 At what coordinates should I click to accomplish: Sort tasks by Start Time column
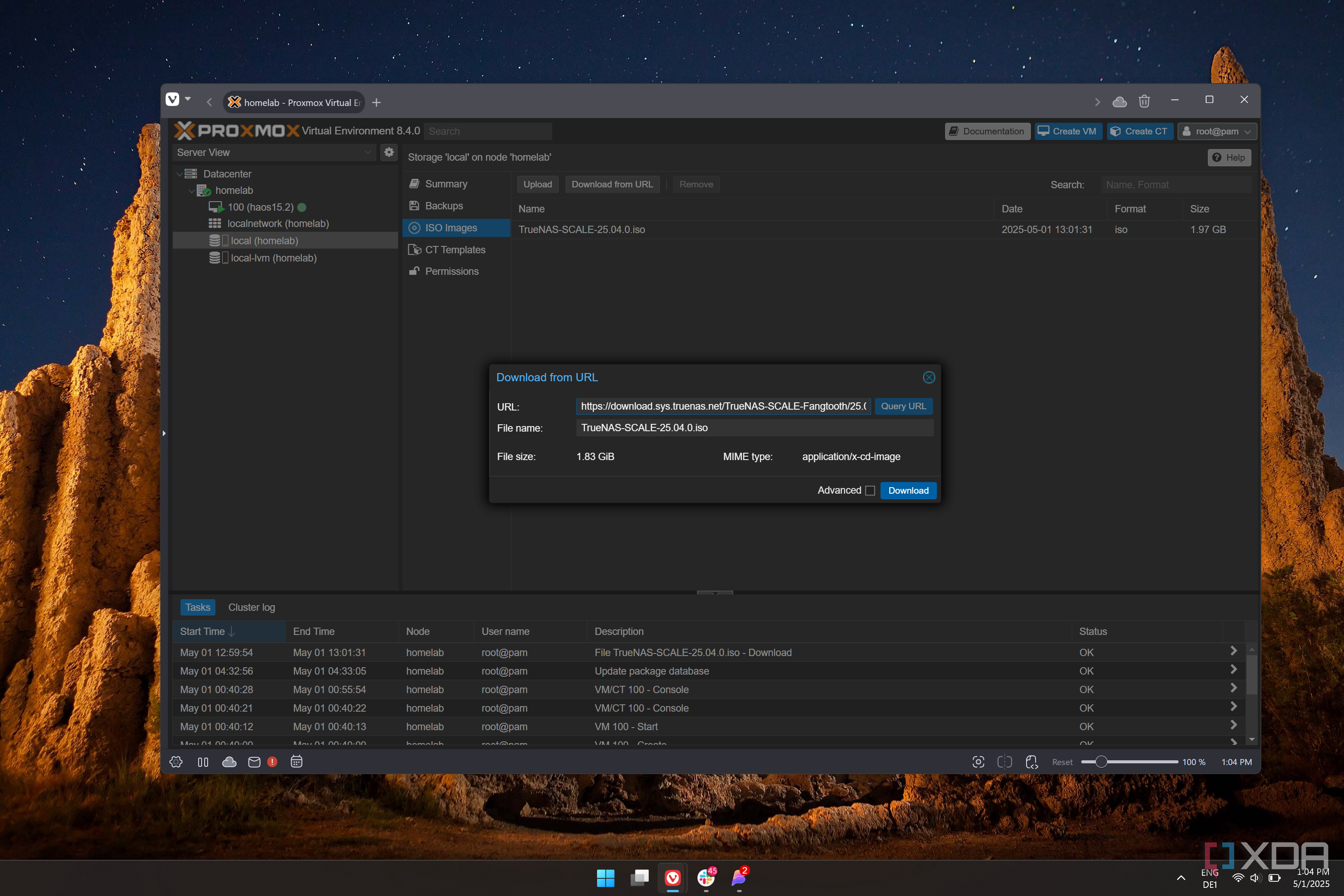tap(229, 632)
